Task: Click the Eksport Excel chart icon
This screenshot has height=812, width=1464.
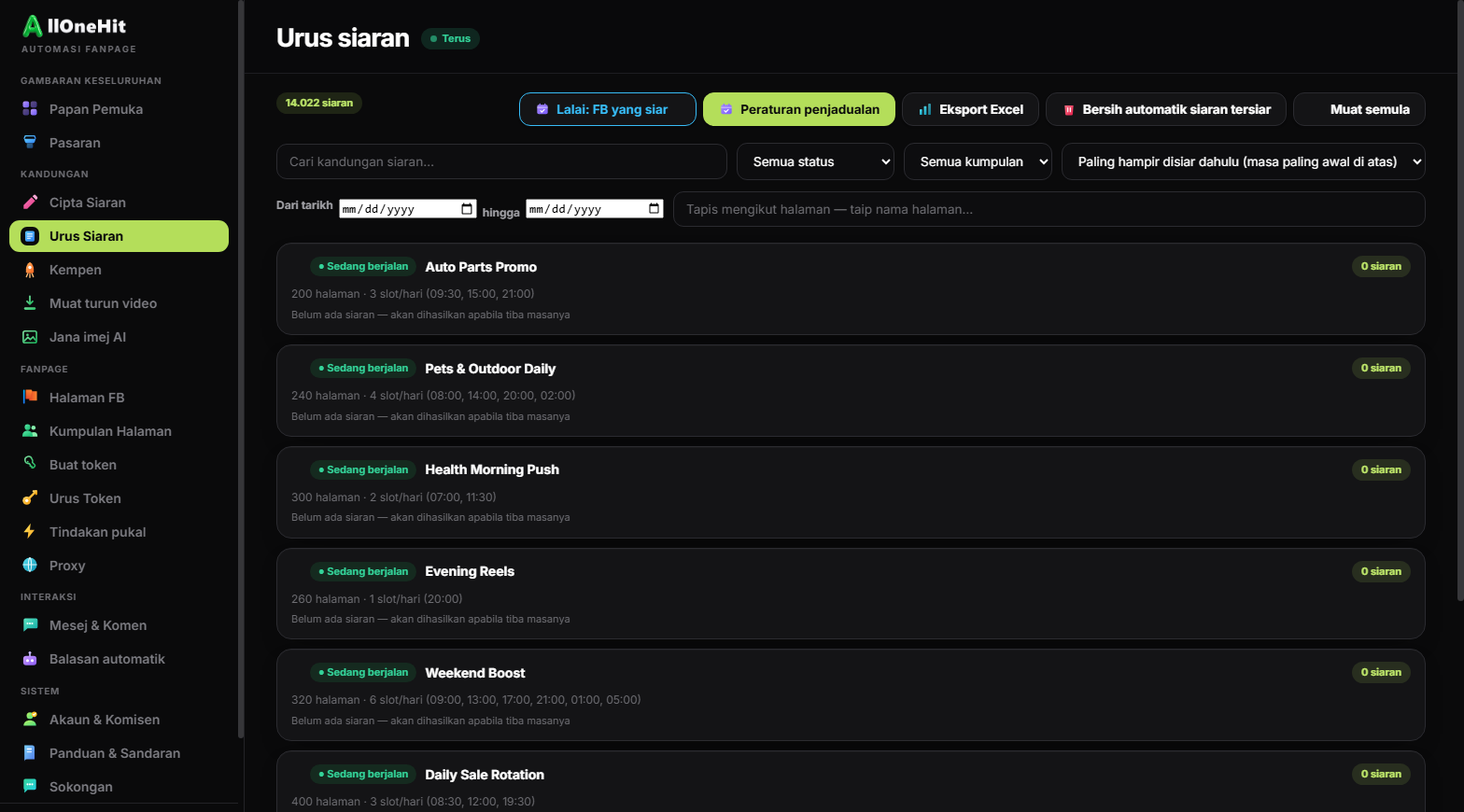Action: click(x=925, y=109)
